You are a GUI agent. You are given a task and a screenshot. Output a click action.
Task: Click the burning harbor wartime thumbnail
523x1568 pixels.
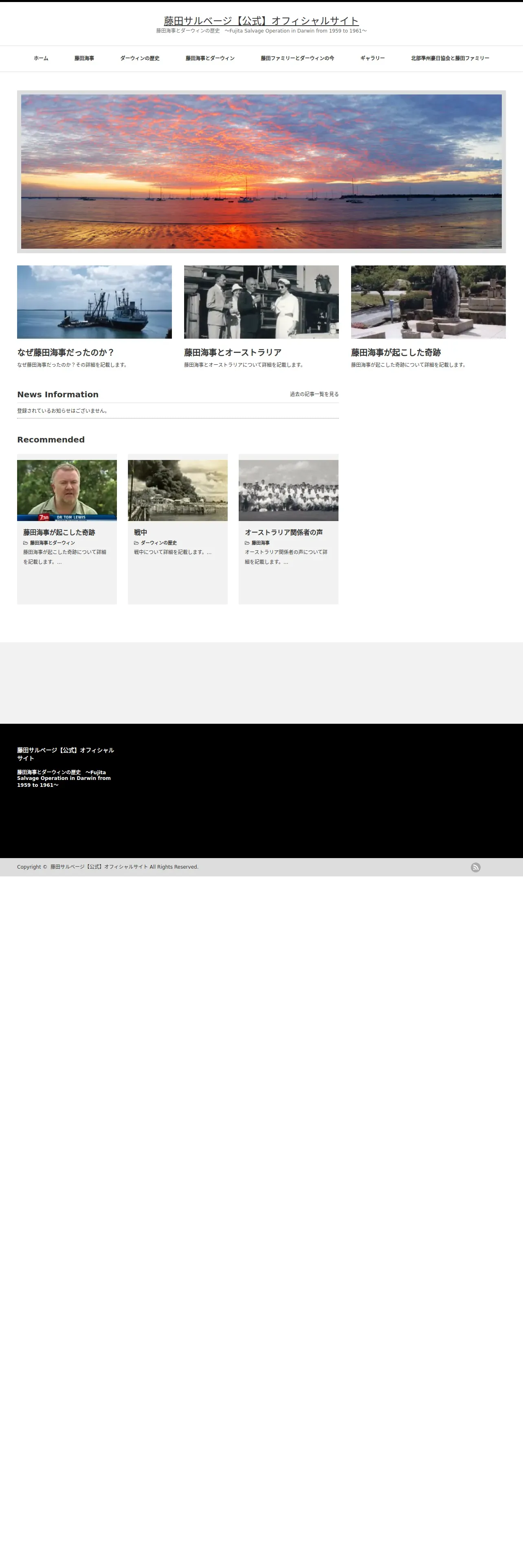(x=178, y=491)
